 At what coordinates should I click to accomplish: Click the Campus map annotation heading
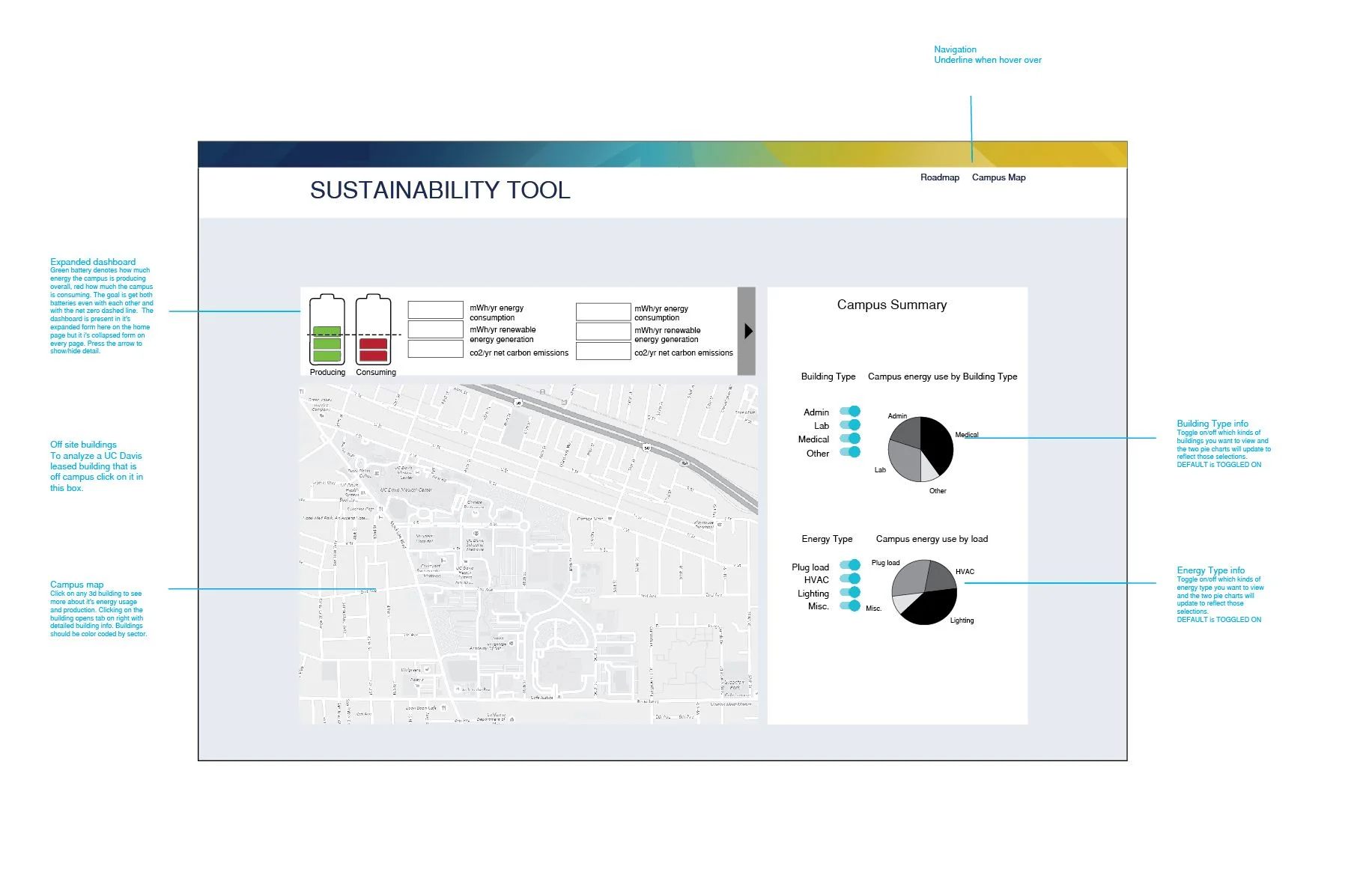point(77,585)
